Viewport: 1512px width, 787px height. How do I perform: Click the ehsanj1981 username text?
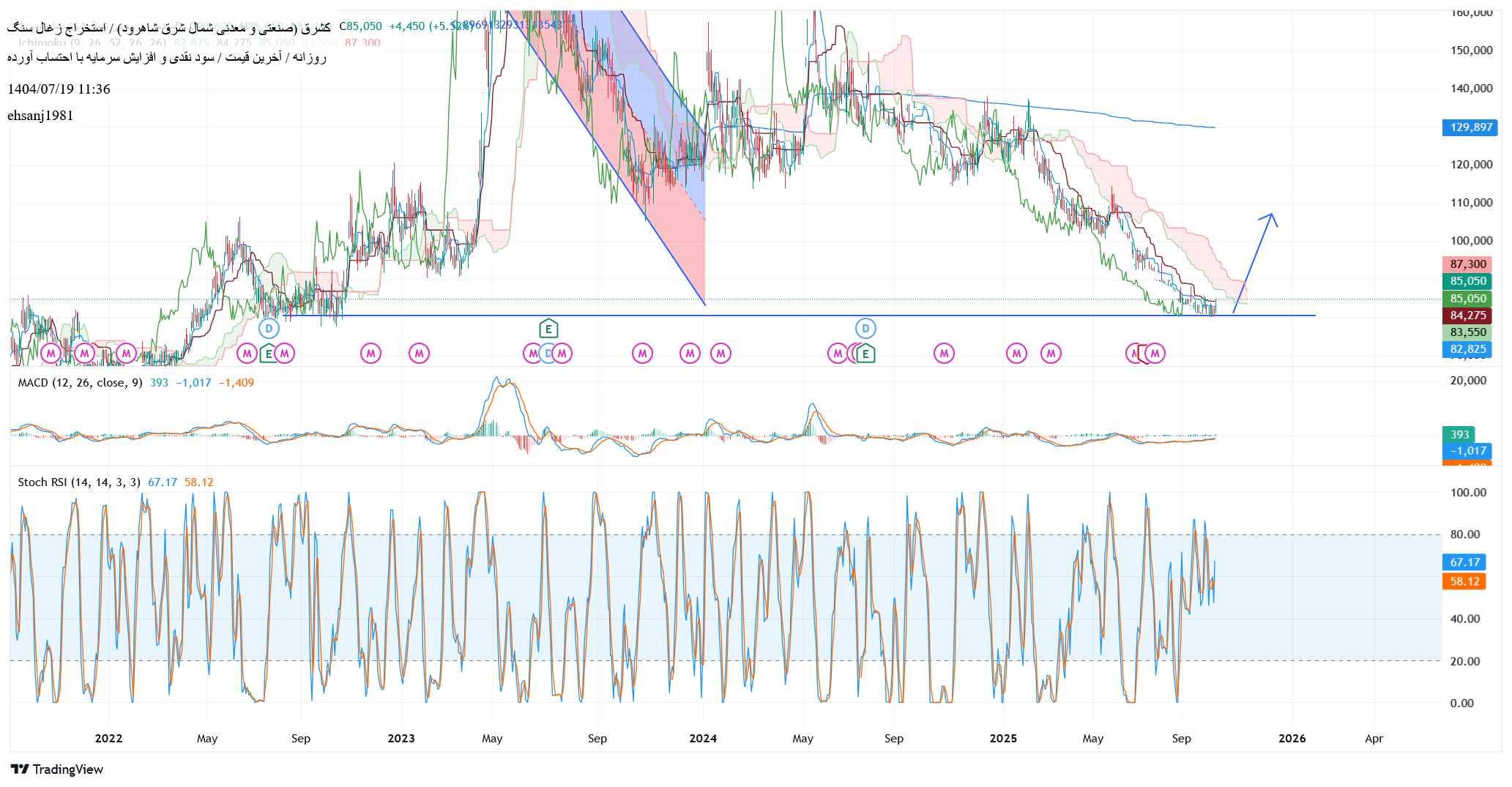[40, 116]
